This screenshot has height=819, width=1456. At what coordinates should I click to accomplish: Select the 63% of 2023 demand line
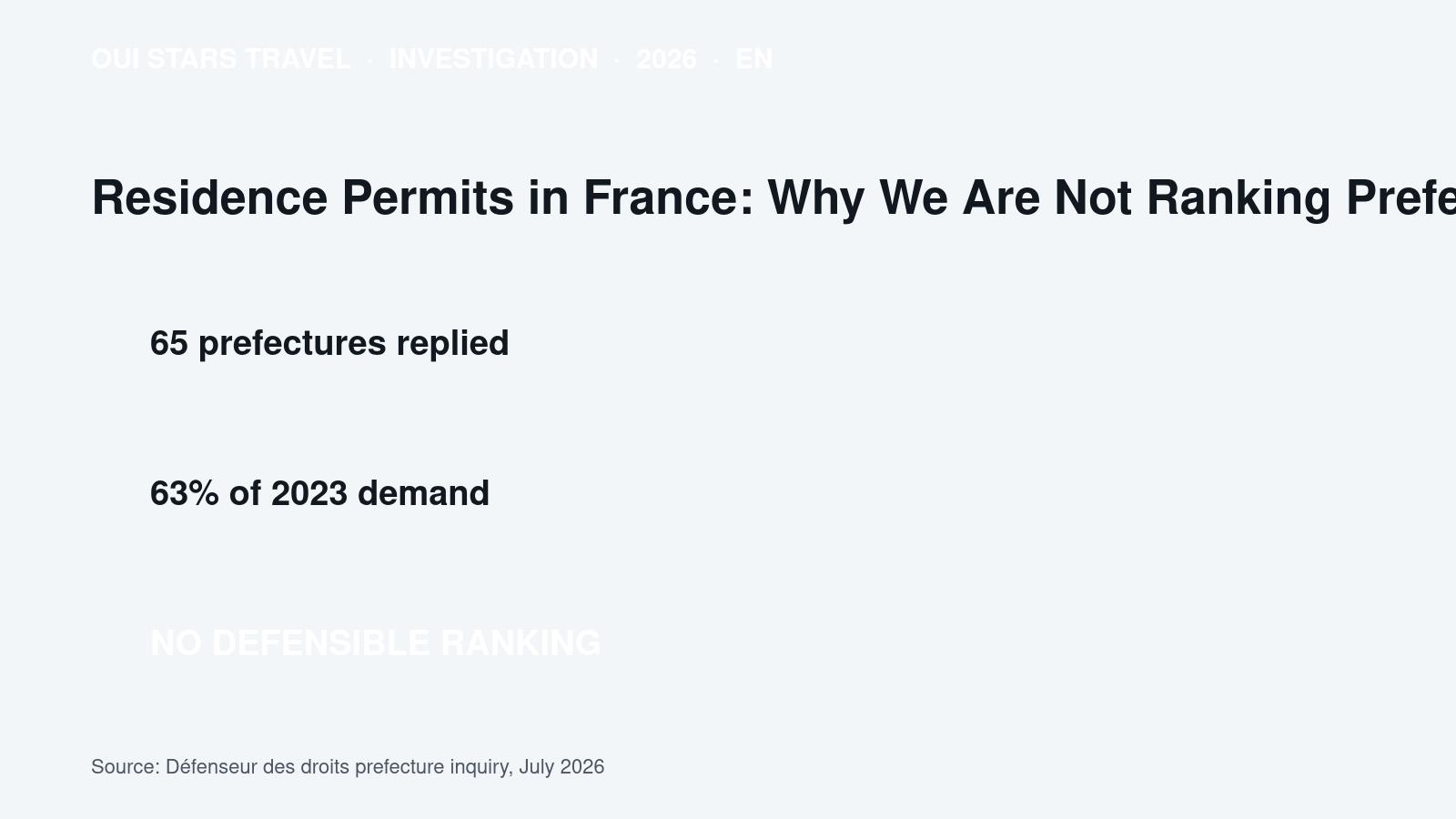pos(319,493)
